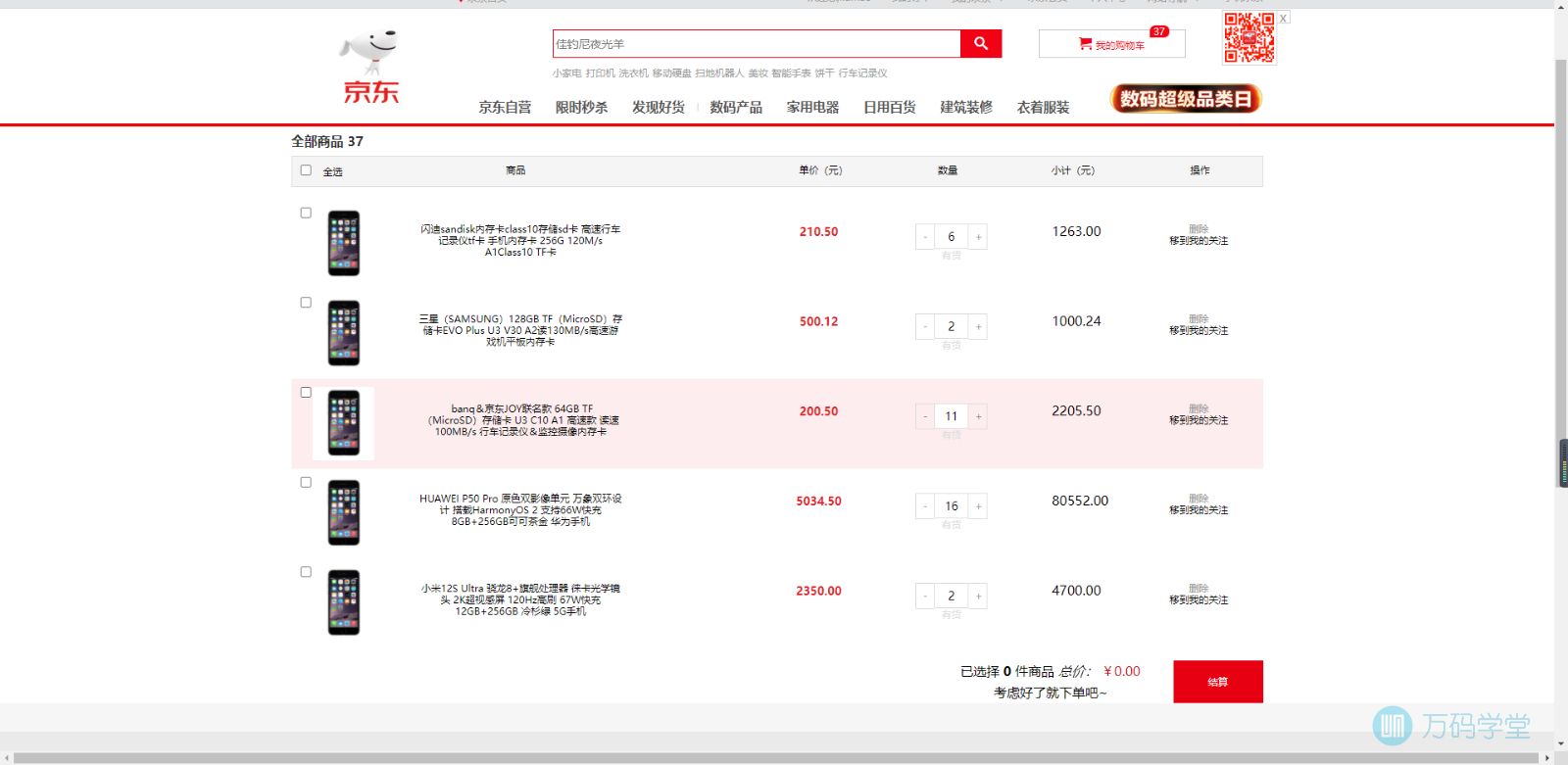Open the 小米12S Ultra thumbnail

point(344,602)
